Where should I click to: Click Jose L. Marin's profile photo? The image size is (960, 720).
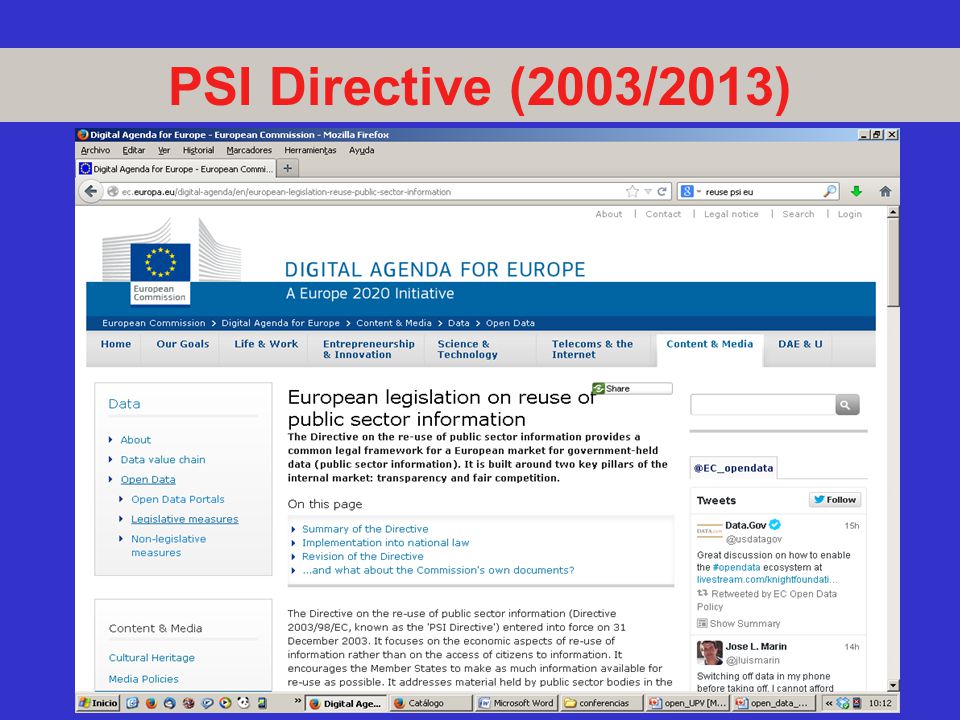(710, 653)
